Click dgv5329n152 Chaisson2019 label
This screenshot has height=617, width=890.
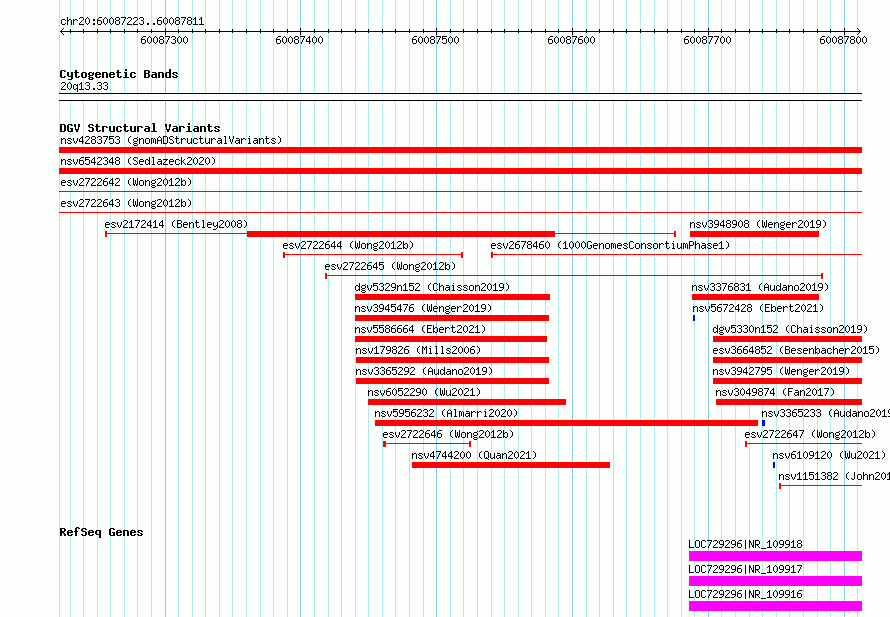432,287
